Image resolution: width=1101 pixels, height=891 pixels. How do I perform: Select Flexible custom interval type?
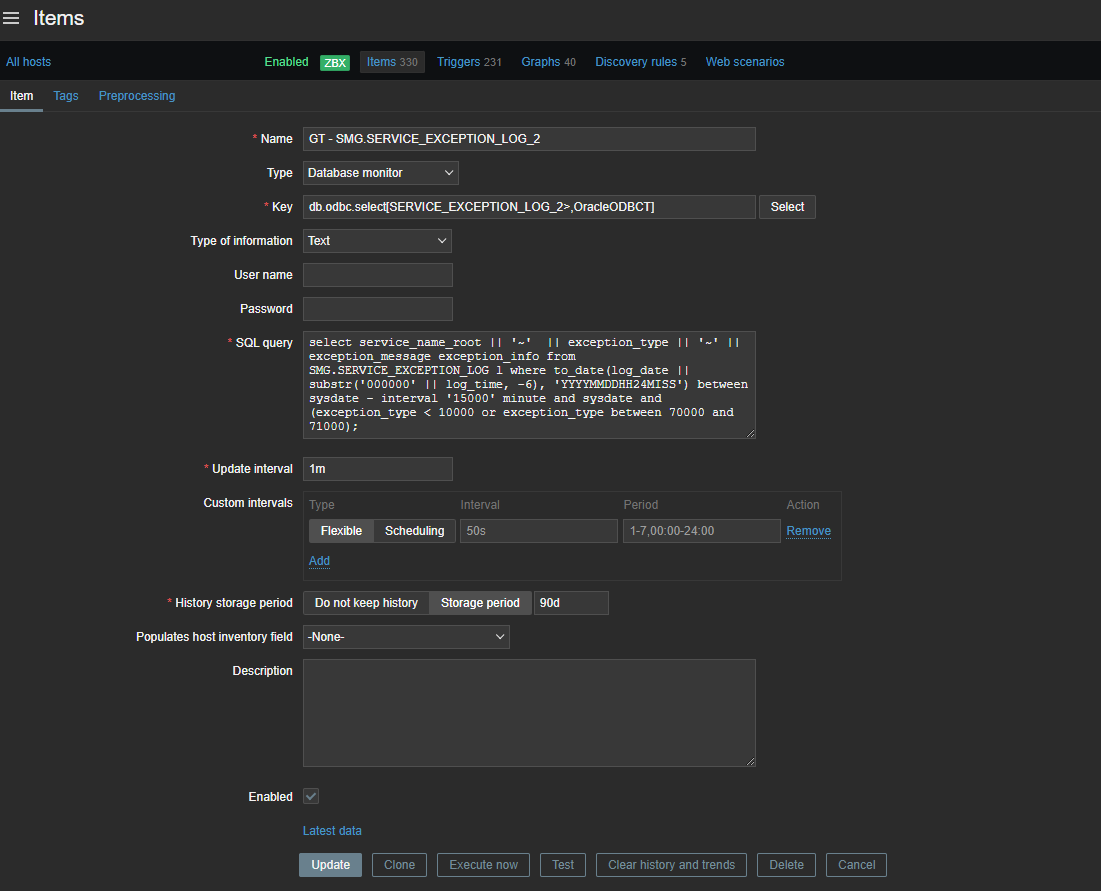pos(341,531)
